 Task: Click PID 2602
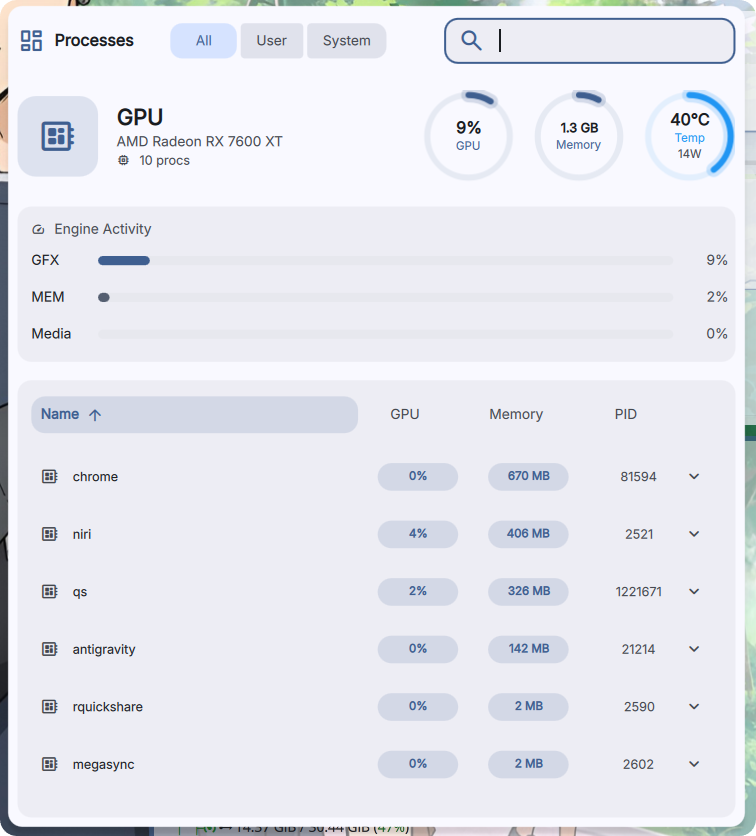click(638, 765)
